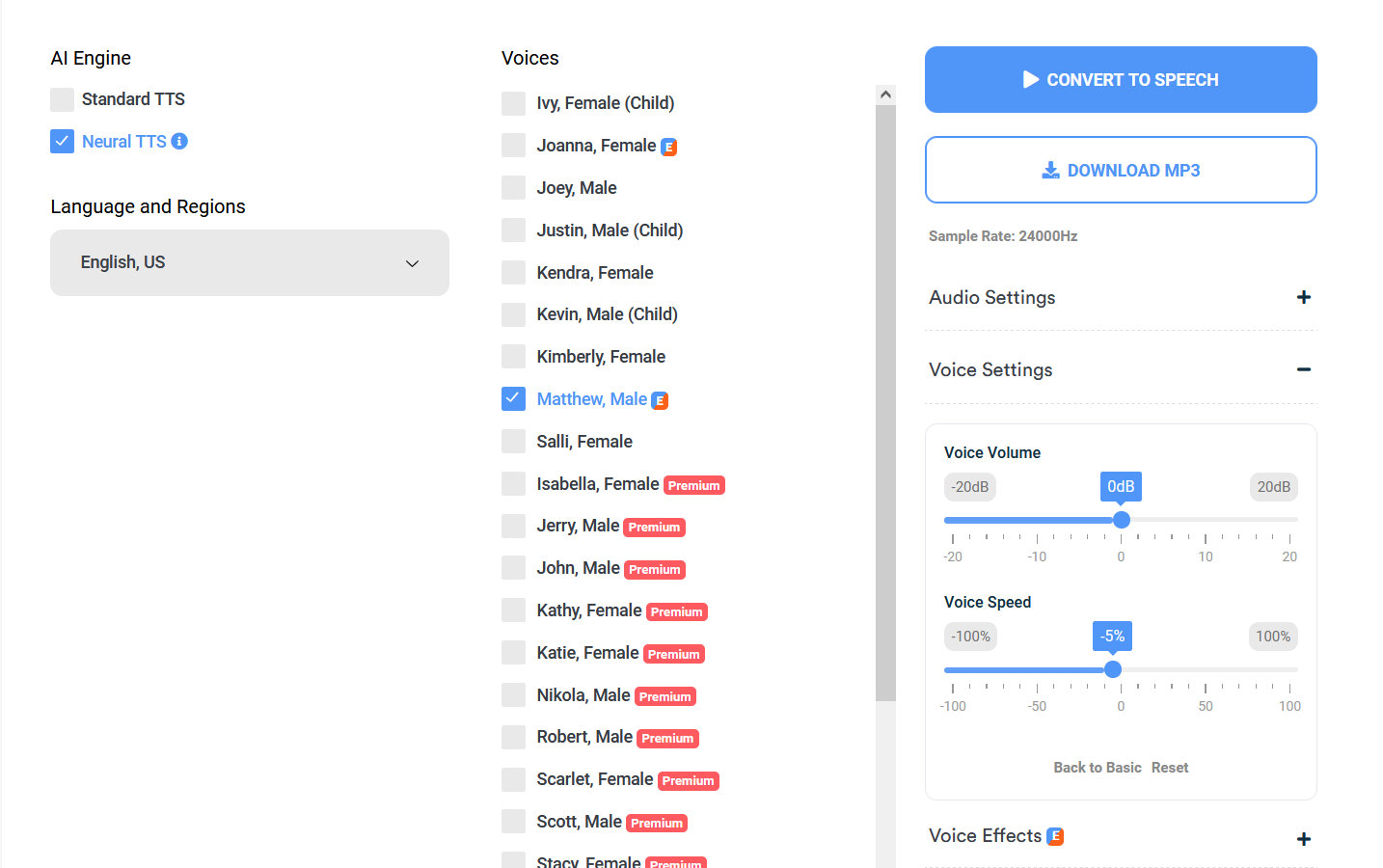Enable the Standard TTS checkbox
This screenshot has width=1383, height=868.
(x=63, y=99)
